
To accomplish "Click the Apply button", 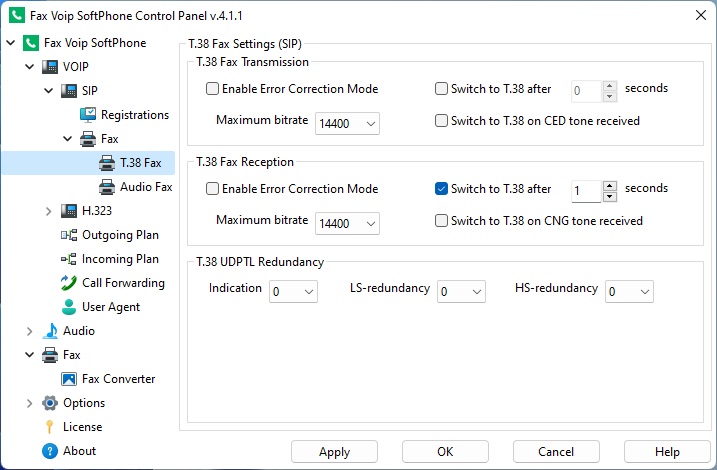I will pos(334,452).
